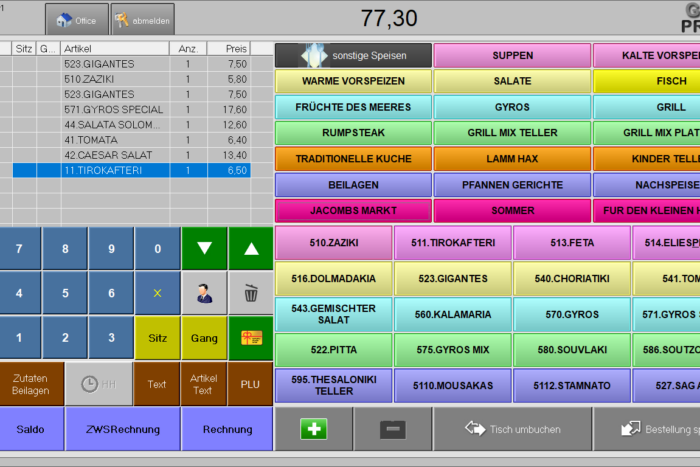Open sonstige Speisen category
Screen dimensions: 700x467
[x=353, y=55]
